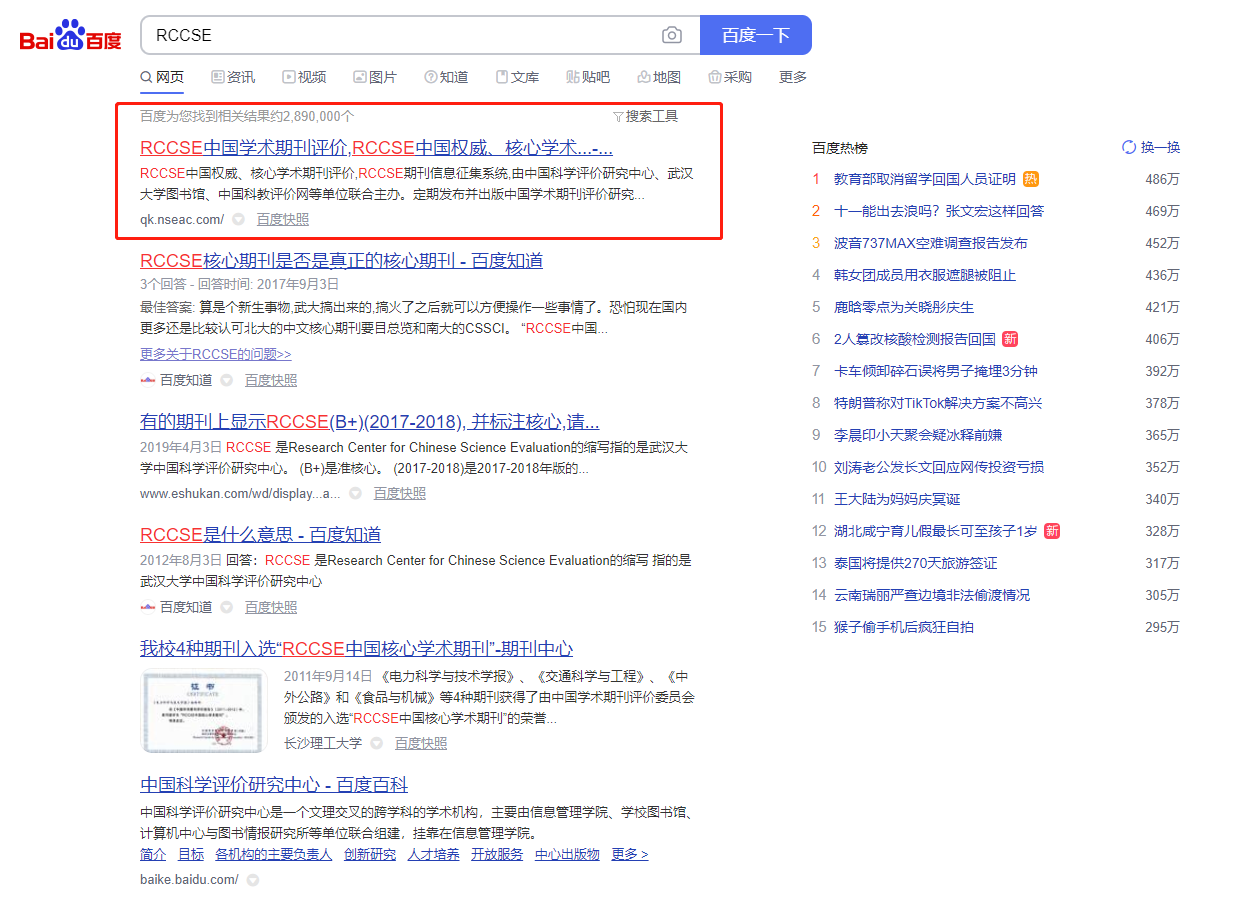Click 百度知道 source icon under RCCSE是什么意思 result
1251x909 pixels.
148,607
